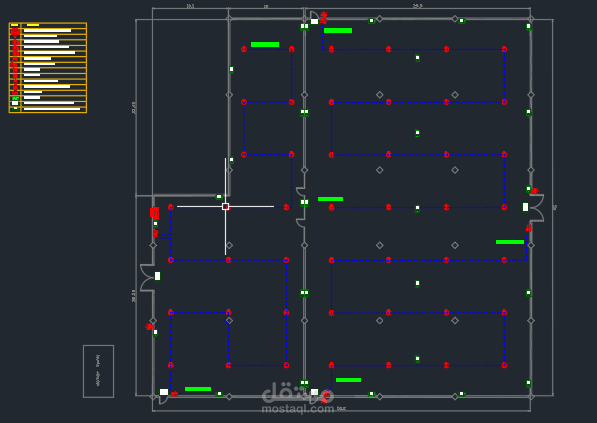Click the green symbol in the legend table
This screenshot has width=597, height=423.
pos(15,99)
